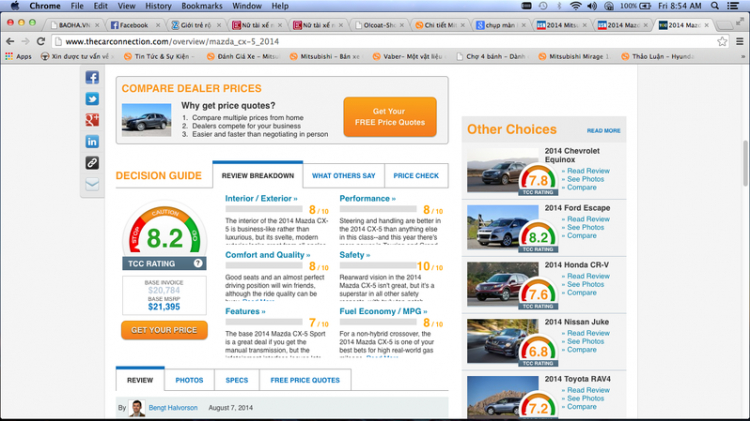This screenshot has height=421, width=750.
Task: Select What Others Say tab
Action: [x=343, y=176]
